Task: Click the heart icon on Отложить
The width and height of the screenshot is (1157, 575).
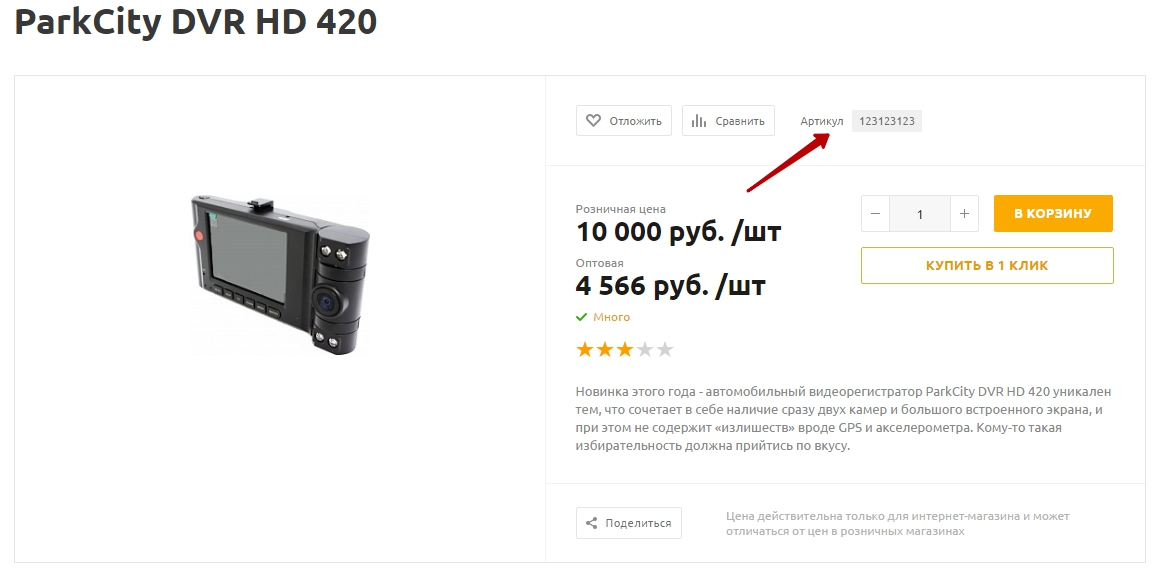Action: pyautogui.click(x=593, y=120)
